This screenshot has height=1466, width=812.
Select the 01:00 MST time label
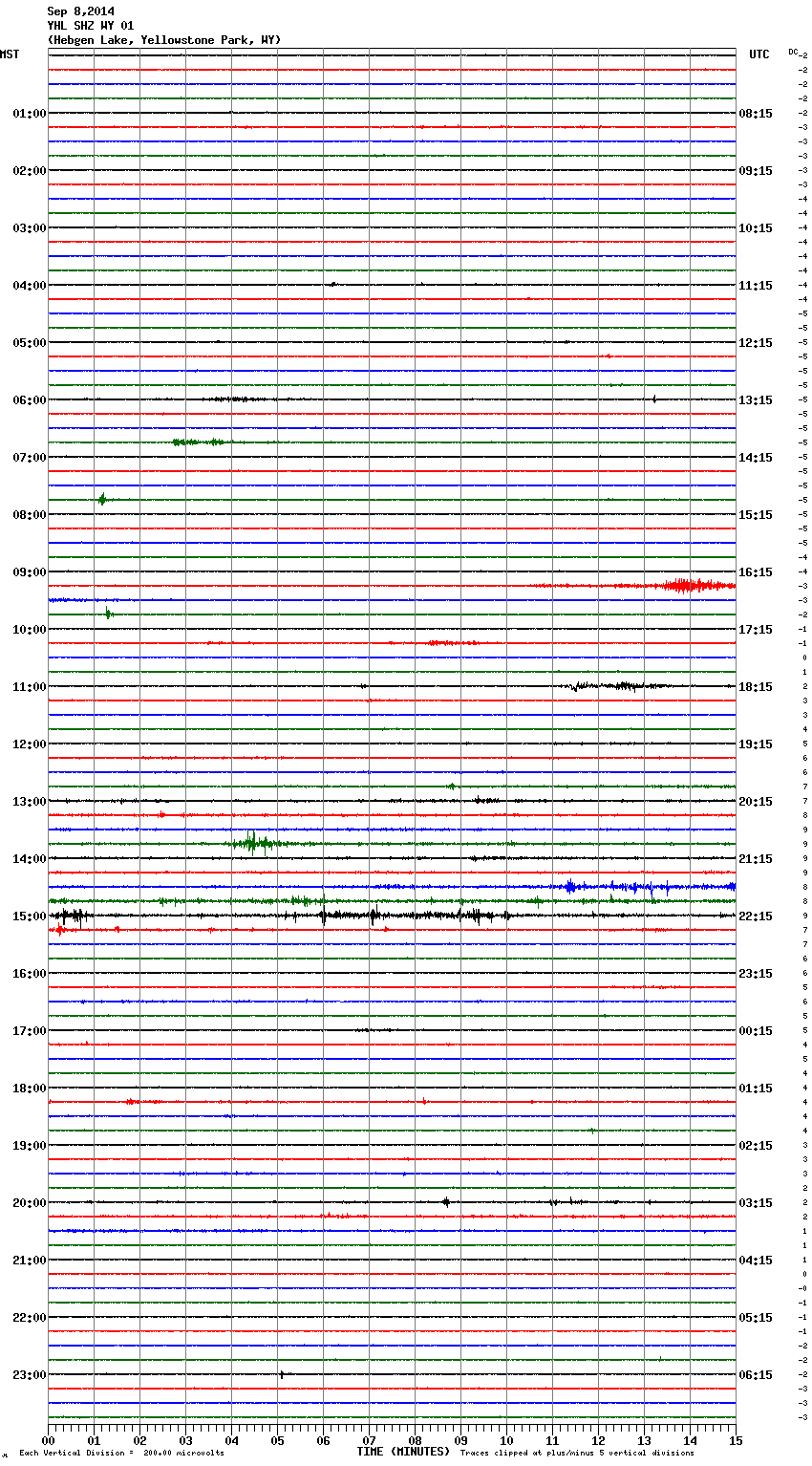click(x=29, y=114)
